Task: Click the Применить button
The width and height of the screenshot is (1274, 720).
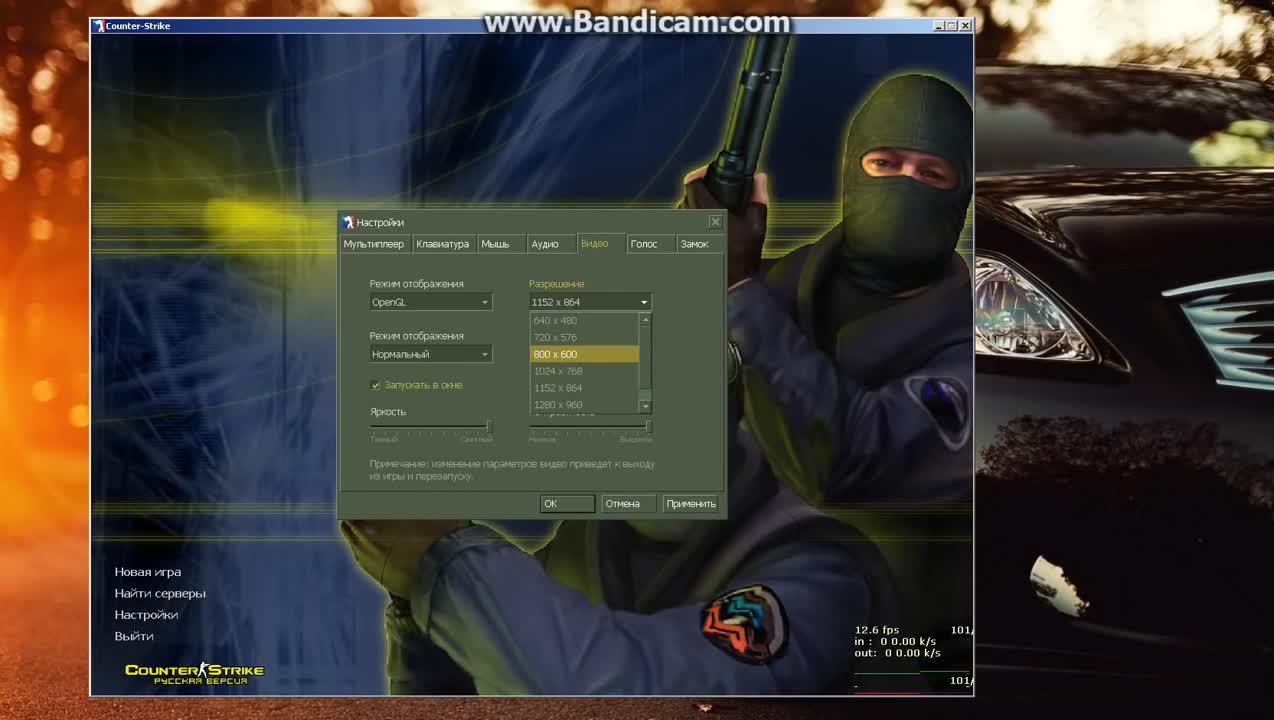Action: (691, 504)
